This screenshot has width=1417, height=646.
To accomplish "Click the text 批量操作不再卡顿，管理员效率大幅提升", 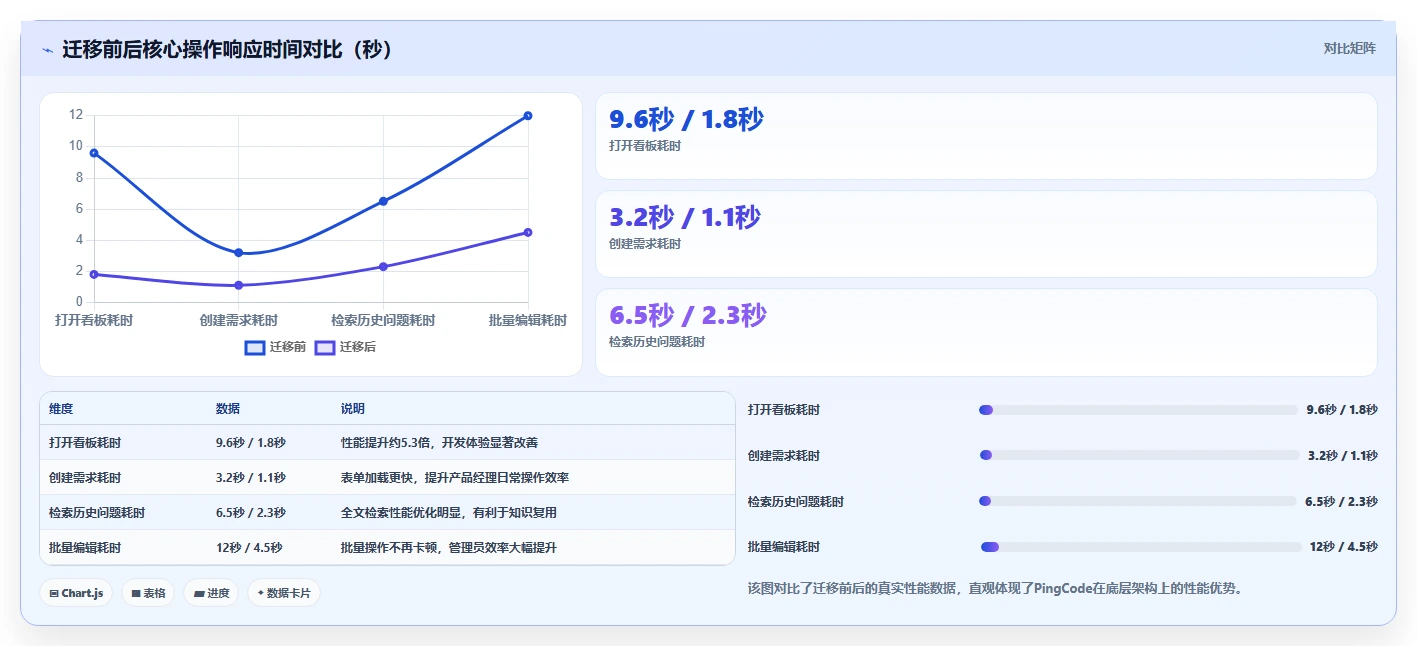I will 449,548.
